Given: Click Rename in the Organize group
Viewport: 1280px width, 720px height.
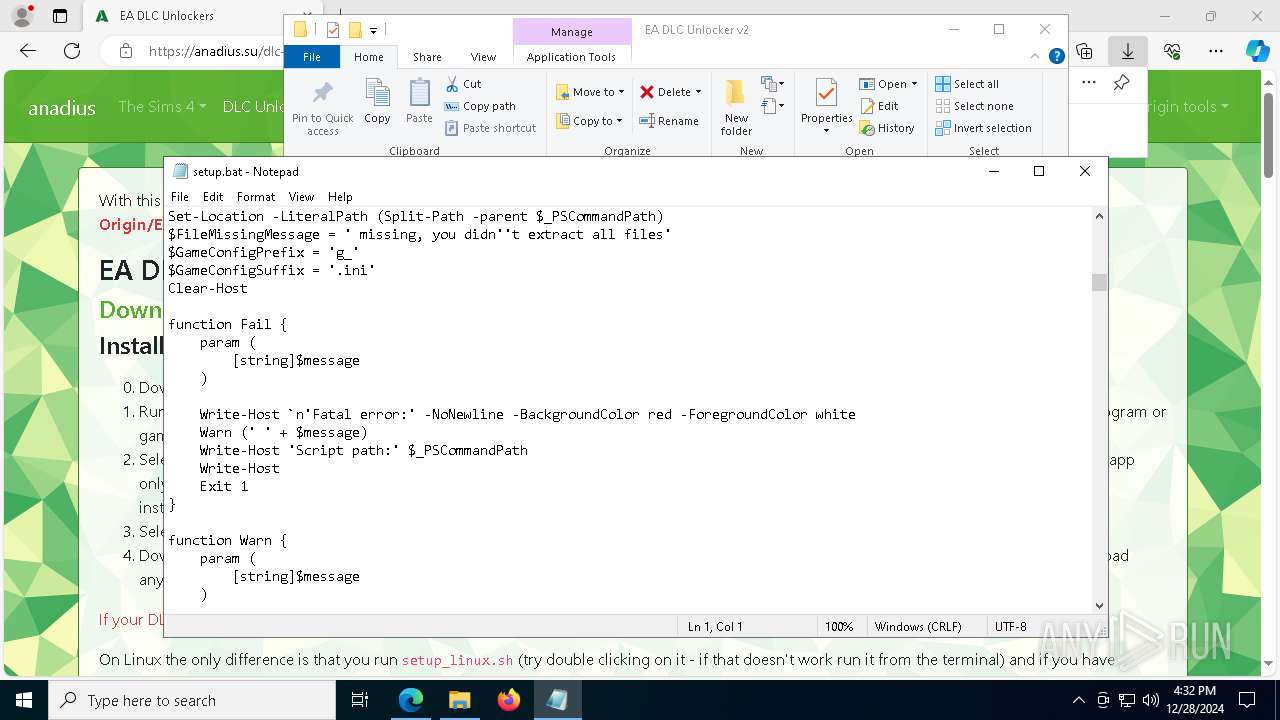Looking at the screenshot, I should coord(669,121).
